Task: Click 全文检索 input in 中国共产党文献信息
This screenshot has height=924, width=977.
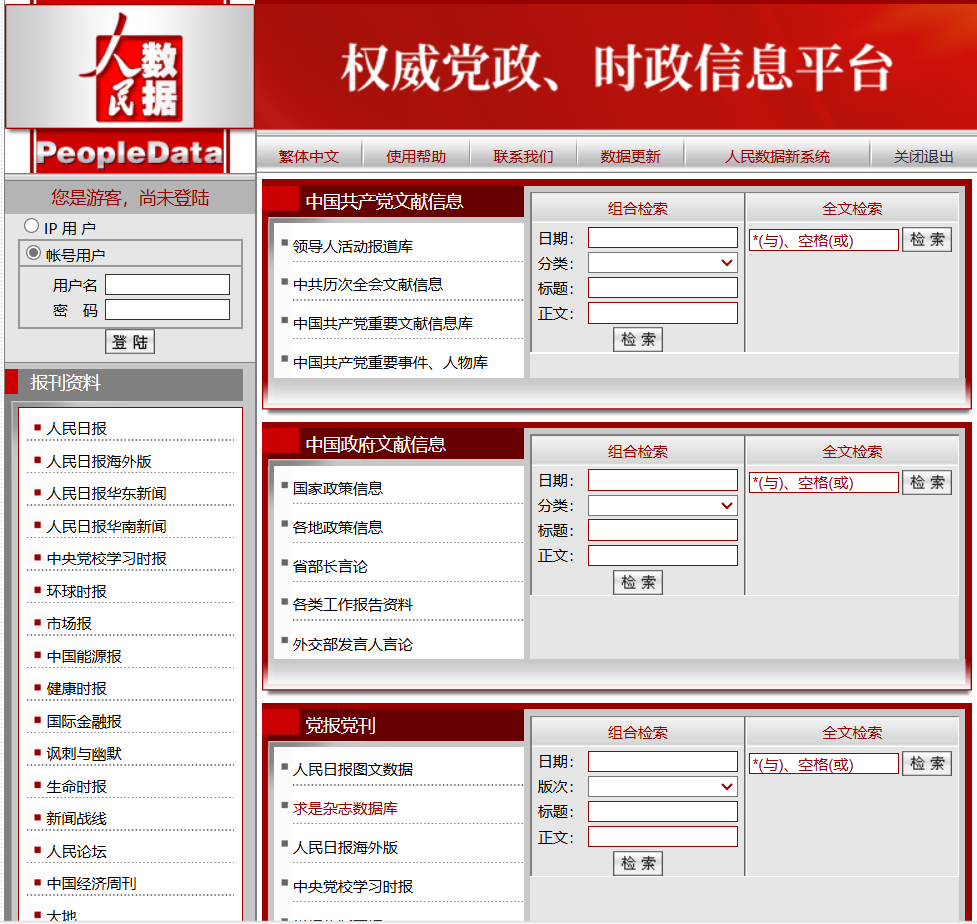Action: click(824, 240)
